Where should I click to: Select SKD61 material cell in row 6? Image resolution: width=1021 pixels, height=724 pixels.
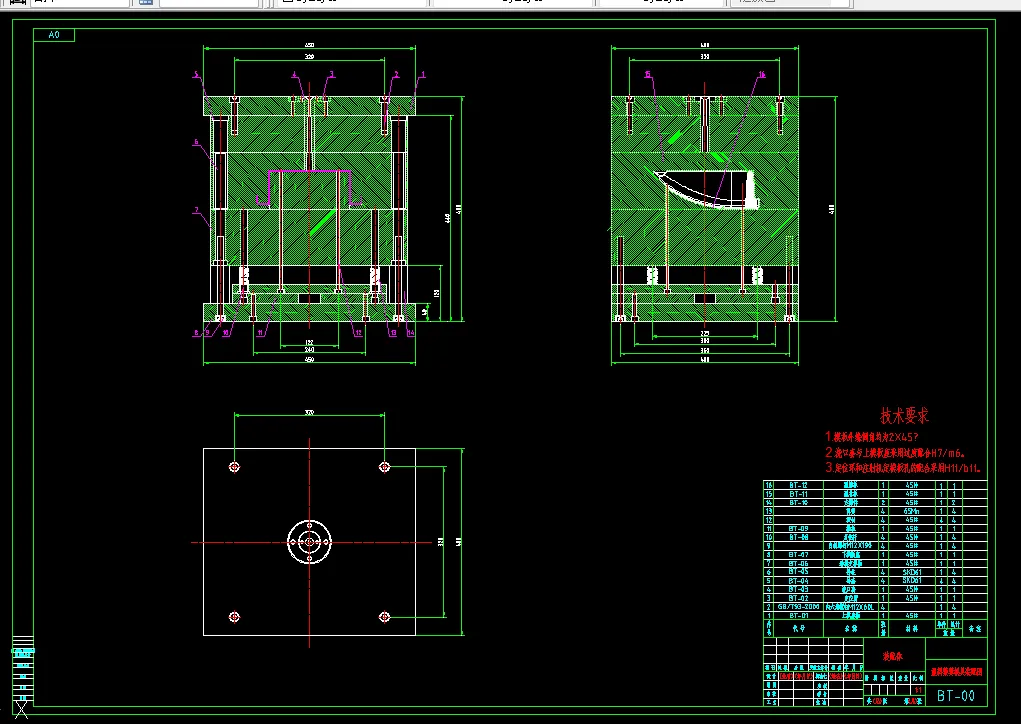(912, 572)
